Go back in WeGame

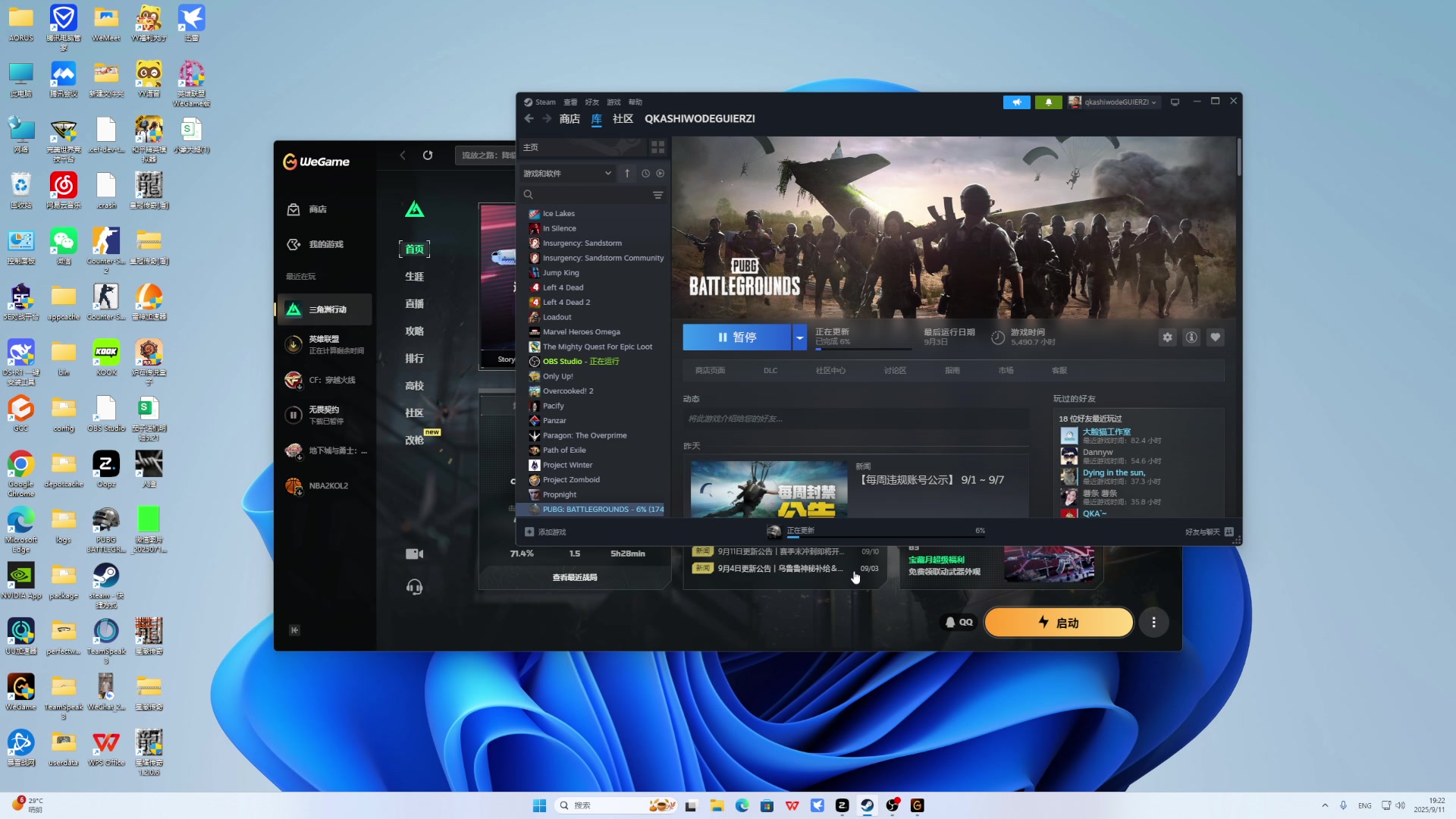[403, 155]
